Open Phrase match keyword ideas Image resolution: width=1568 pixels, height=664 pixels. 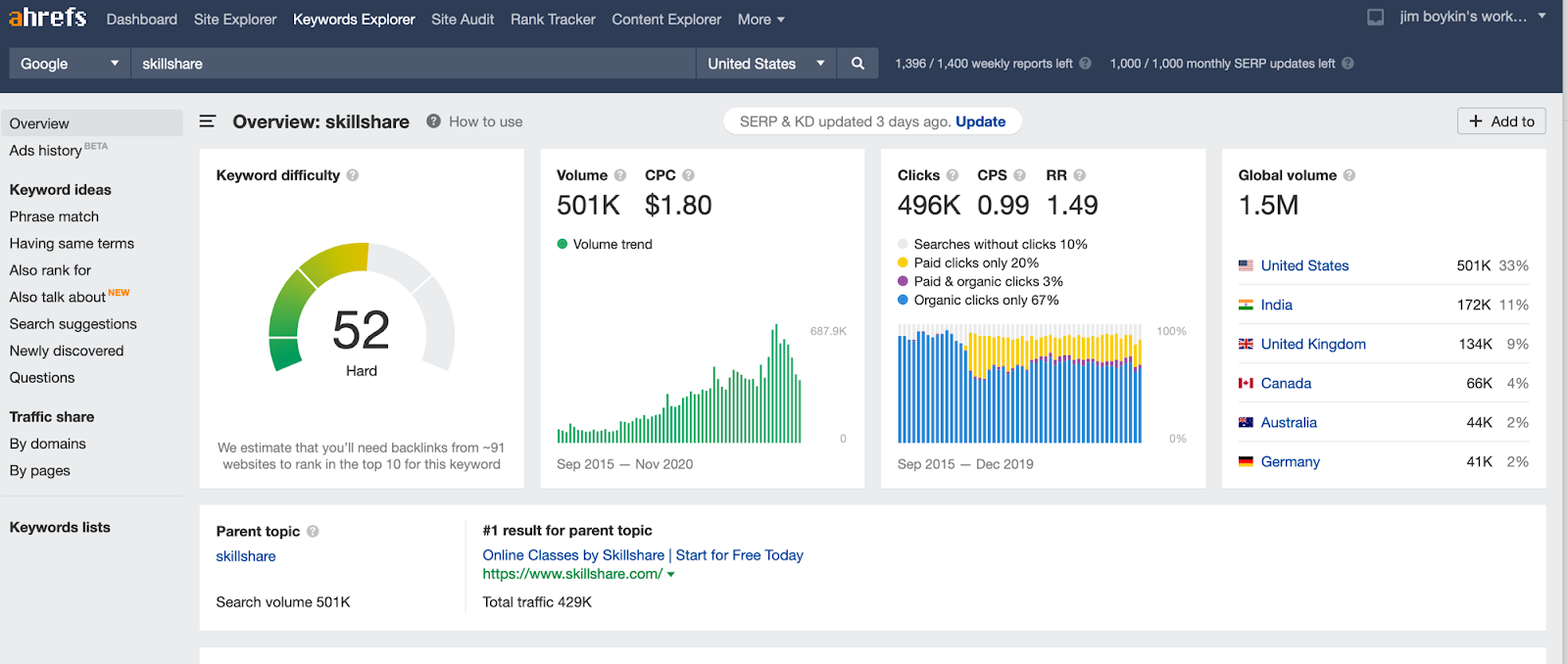click(54, 216)
